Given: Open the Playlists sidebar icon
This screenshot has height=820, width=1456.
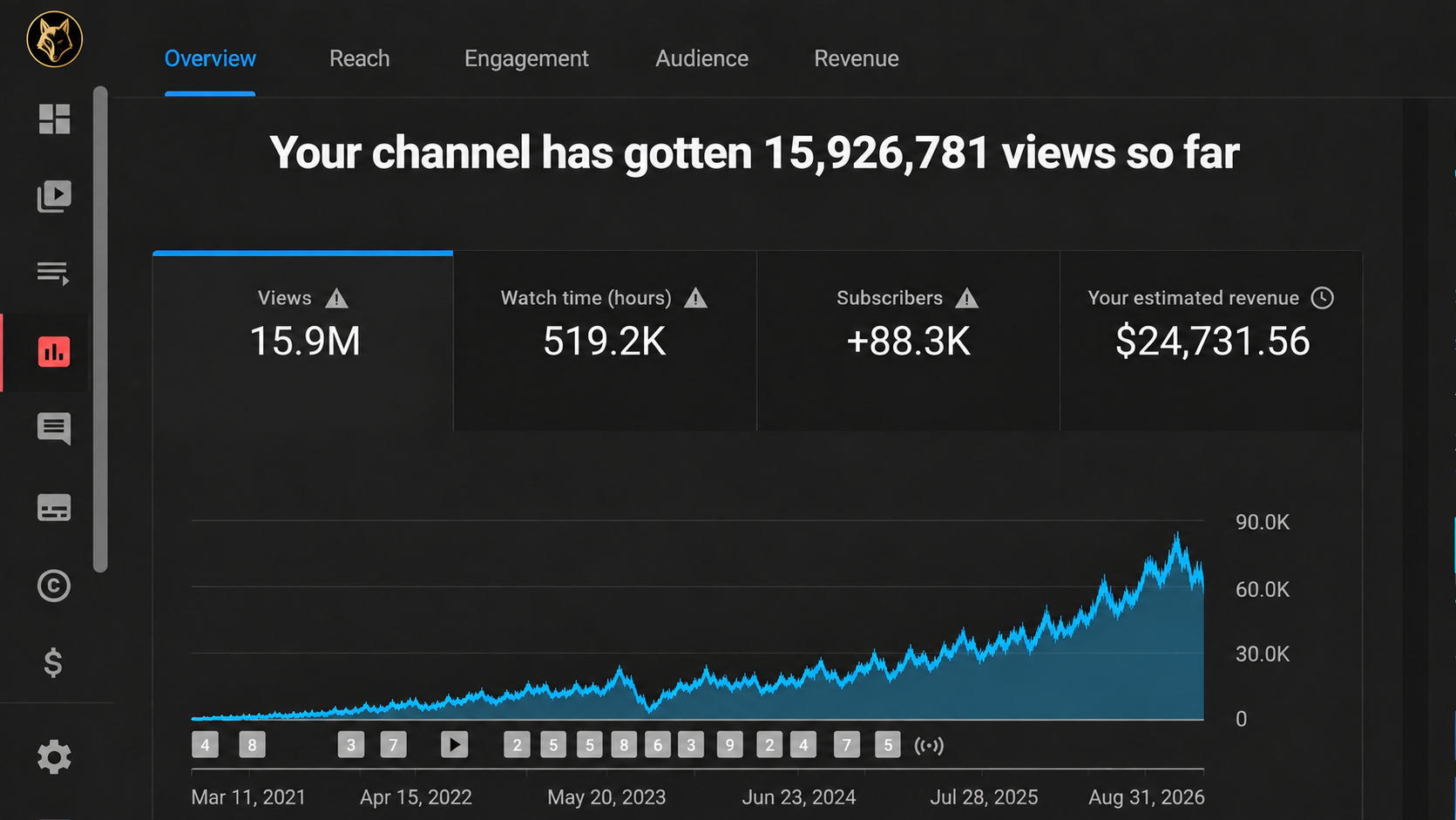Looking at the screenshot, I should (53, 274).
